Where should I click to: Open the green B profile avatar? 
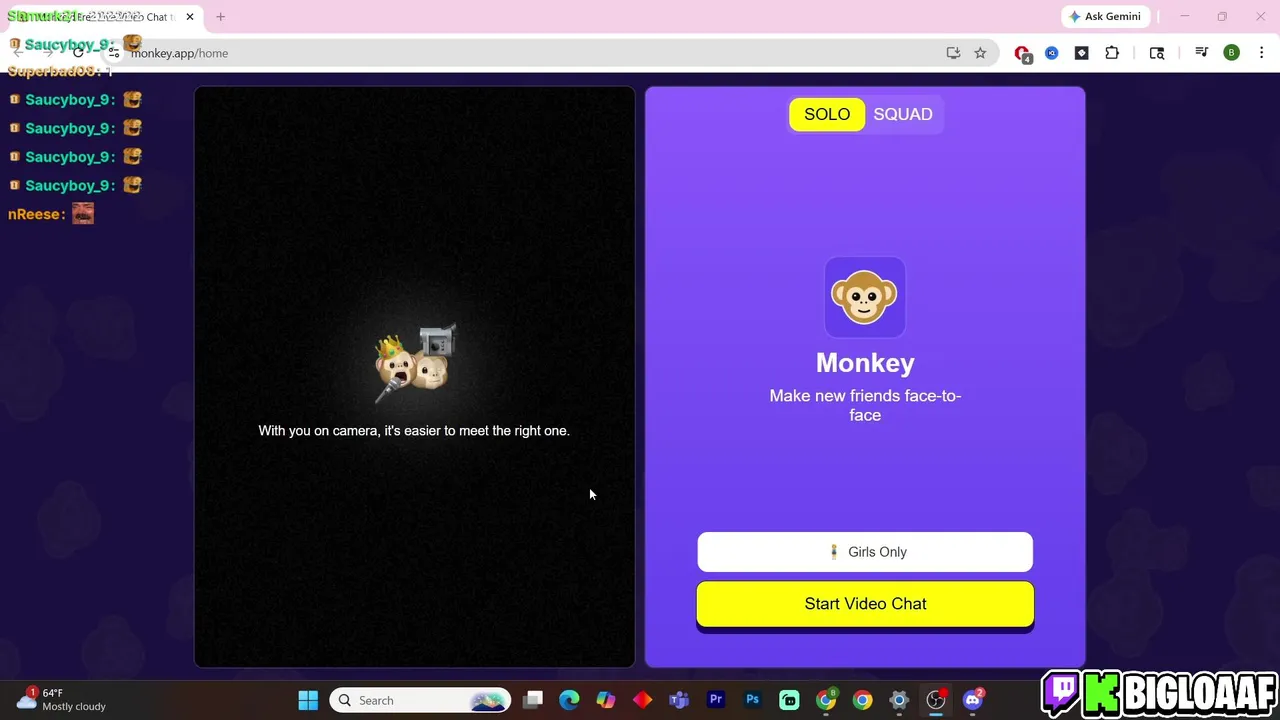coord(1232,53)
